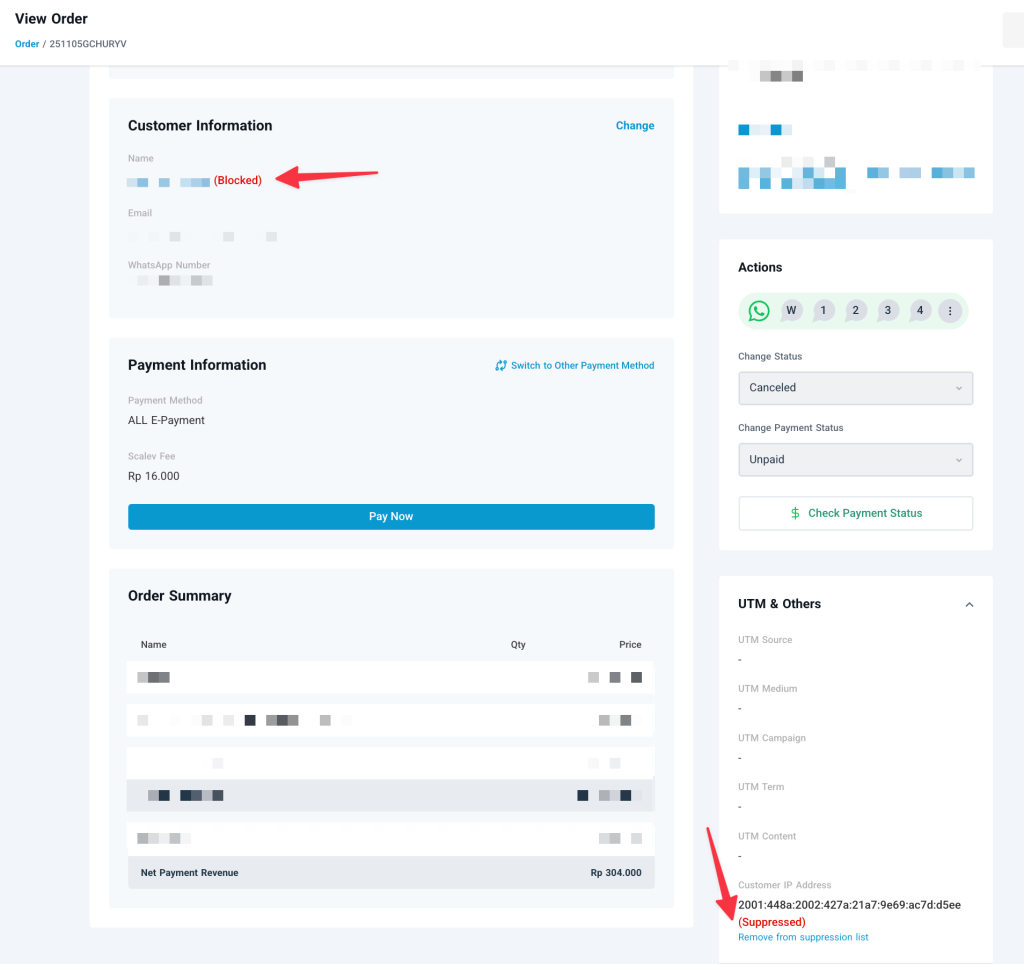
Task: Click the Customer Information heading
Action: tap(200, 125)
